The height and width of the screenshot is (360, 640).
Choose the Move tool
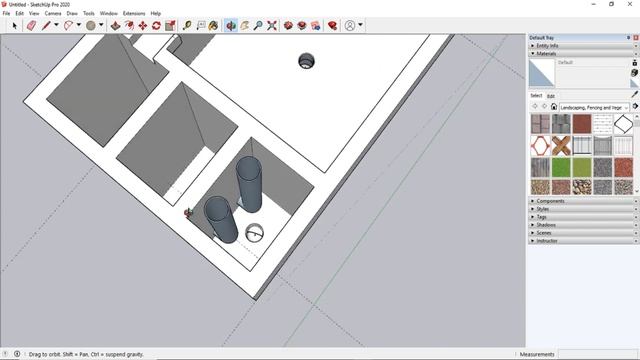143,25
